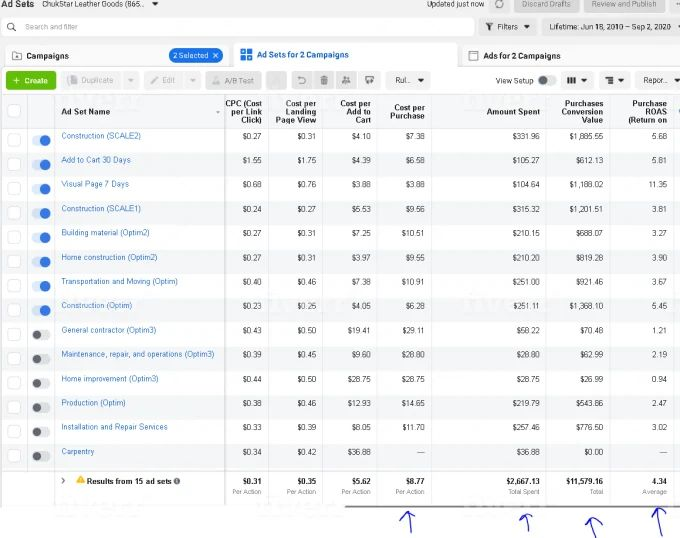Toggle off Visual Page 7 Days ad set
Screen dimensions: 680x538
41,189
